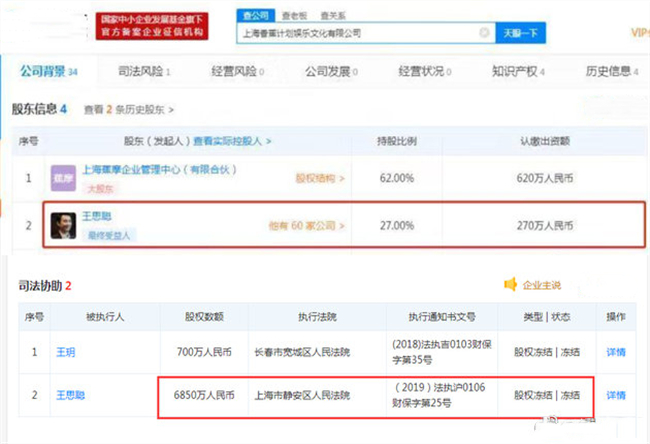Open 王思聪 in judicial assistance table

(70, 395)
